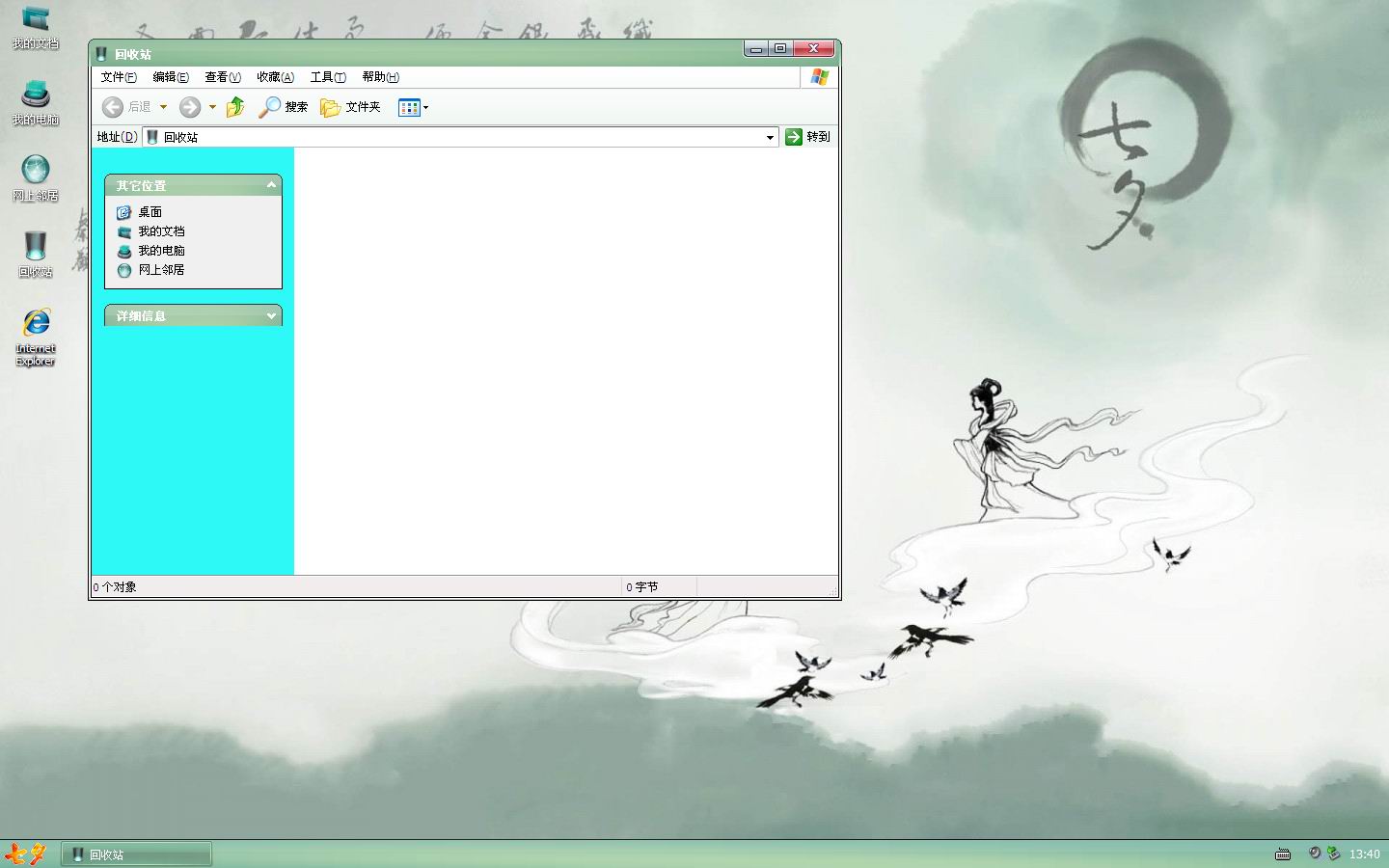Close the 回收站 window
1389x868 pixels.
pos(814,48)
